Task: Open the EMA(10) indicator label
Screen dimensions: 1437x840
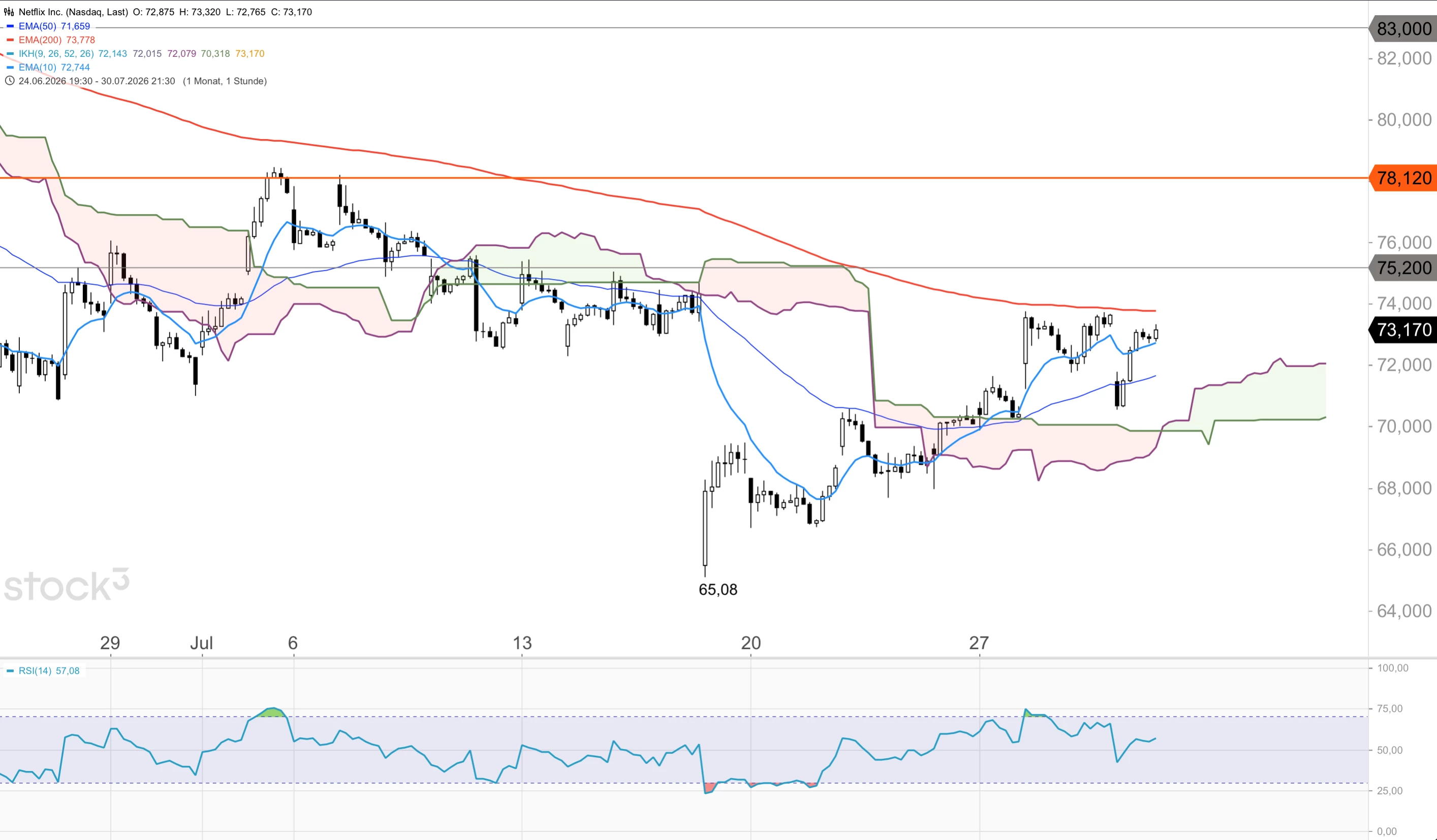Action: [x=38, y=67]
